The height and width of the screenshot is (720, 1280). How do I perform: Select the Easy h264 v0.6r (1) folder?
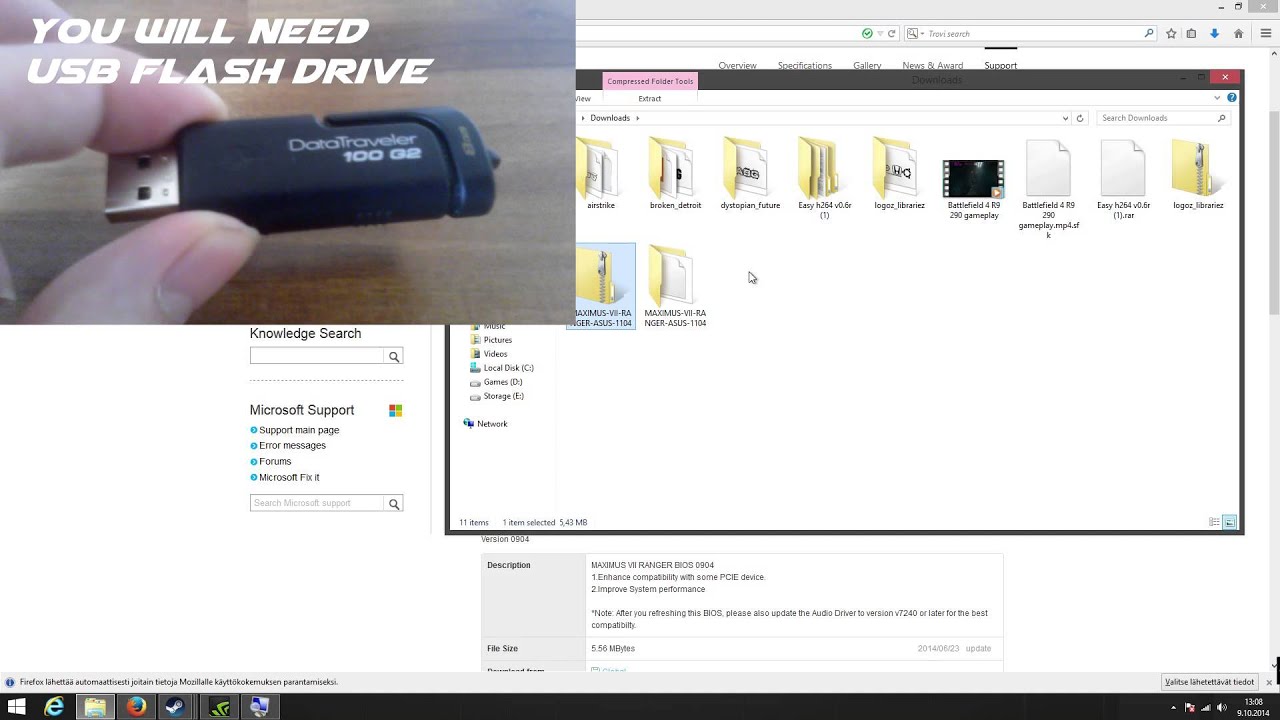pyautogui.click(x=825, y=179)
